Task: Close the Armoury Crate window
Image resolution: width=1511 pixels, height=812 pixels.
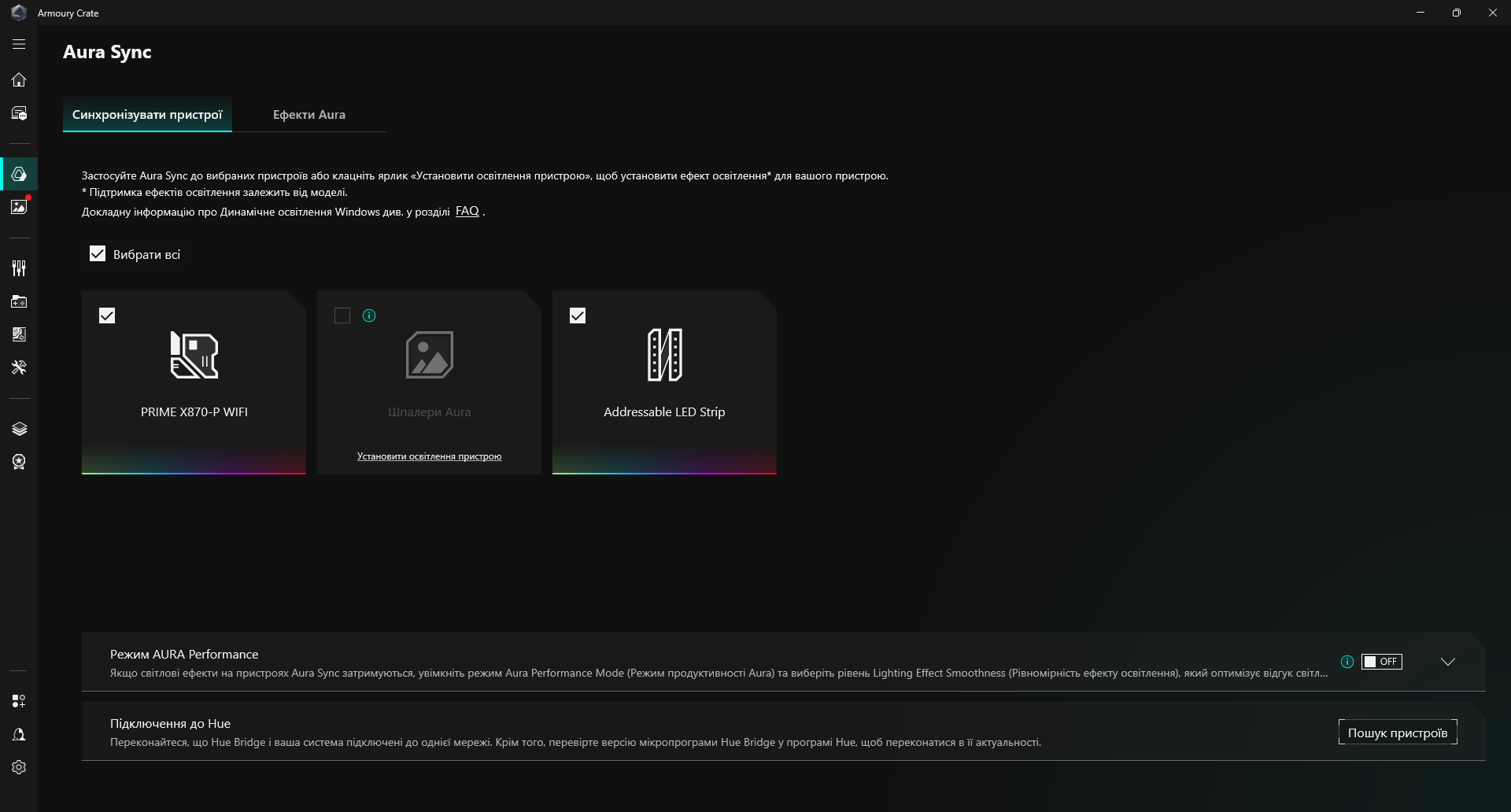Action: (1493, 13)
